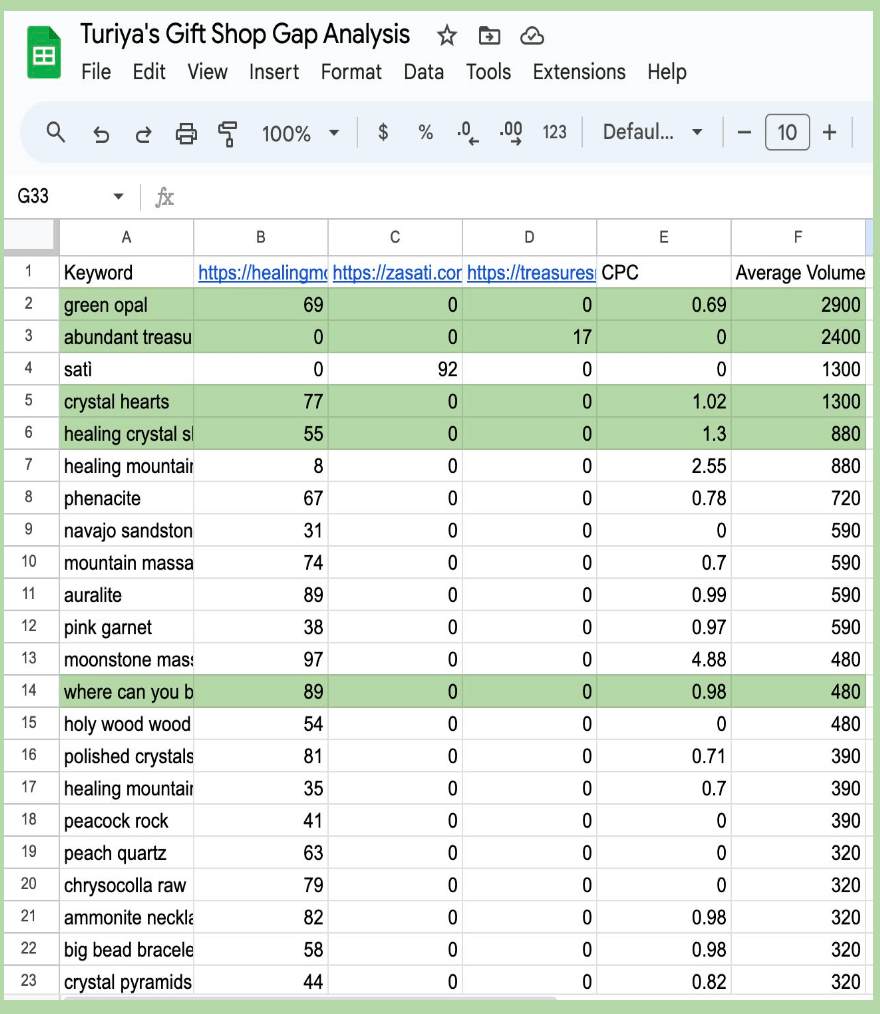Image resolution: width=880 pixels, height=1014 pixels.
Task: Follow the healingm link in cell B1
Action: coord(260,271)
